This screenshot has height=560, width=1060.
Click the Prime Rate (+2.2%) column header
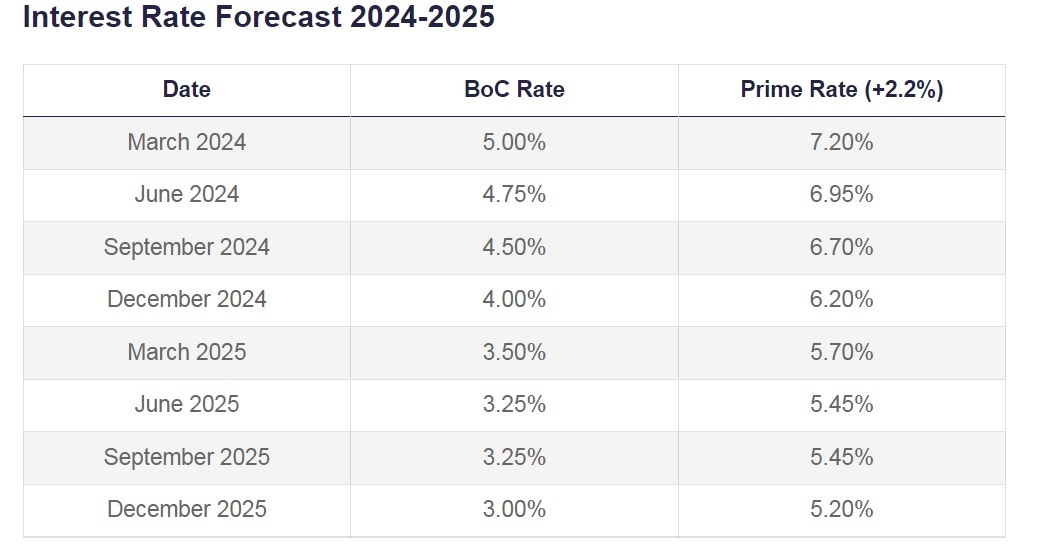point(842,89)
